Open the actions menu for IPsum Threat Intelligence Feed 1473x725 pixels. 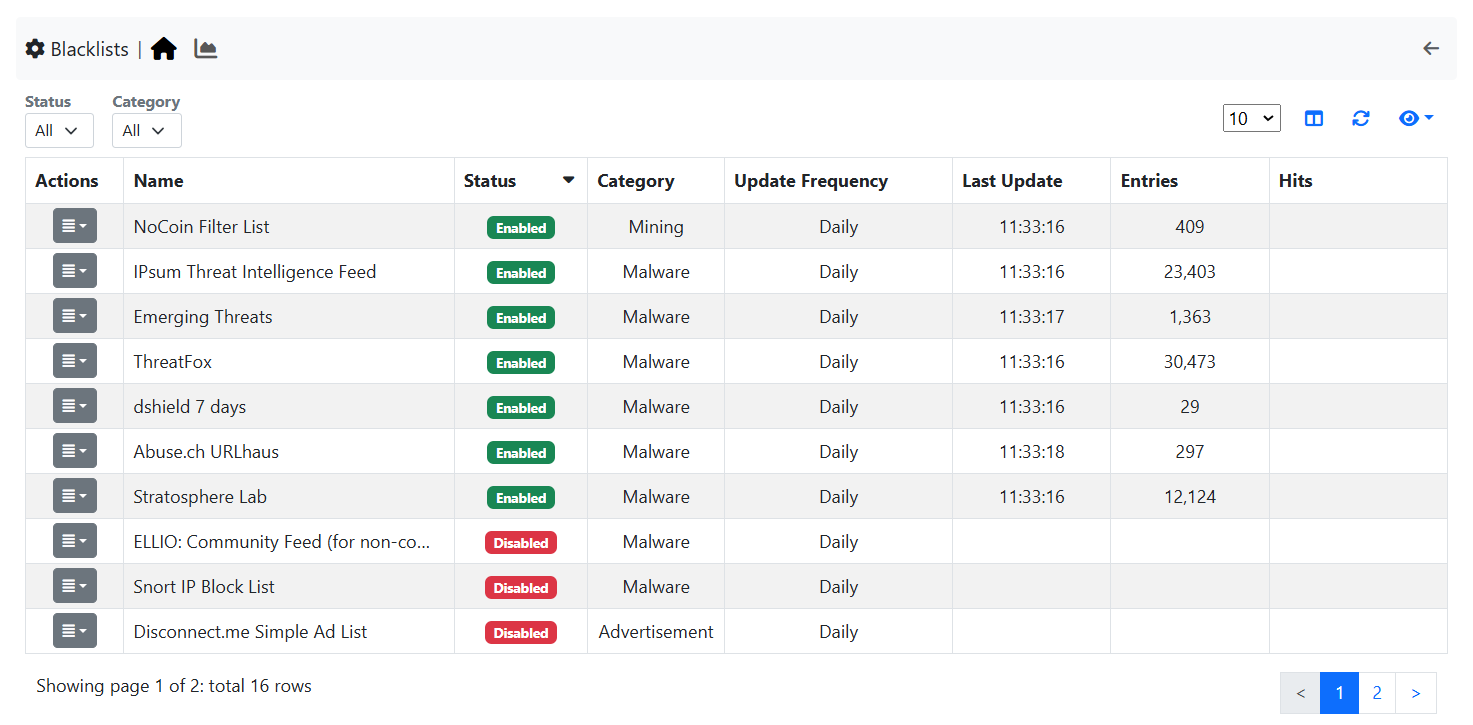click(x=75, y=271)
